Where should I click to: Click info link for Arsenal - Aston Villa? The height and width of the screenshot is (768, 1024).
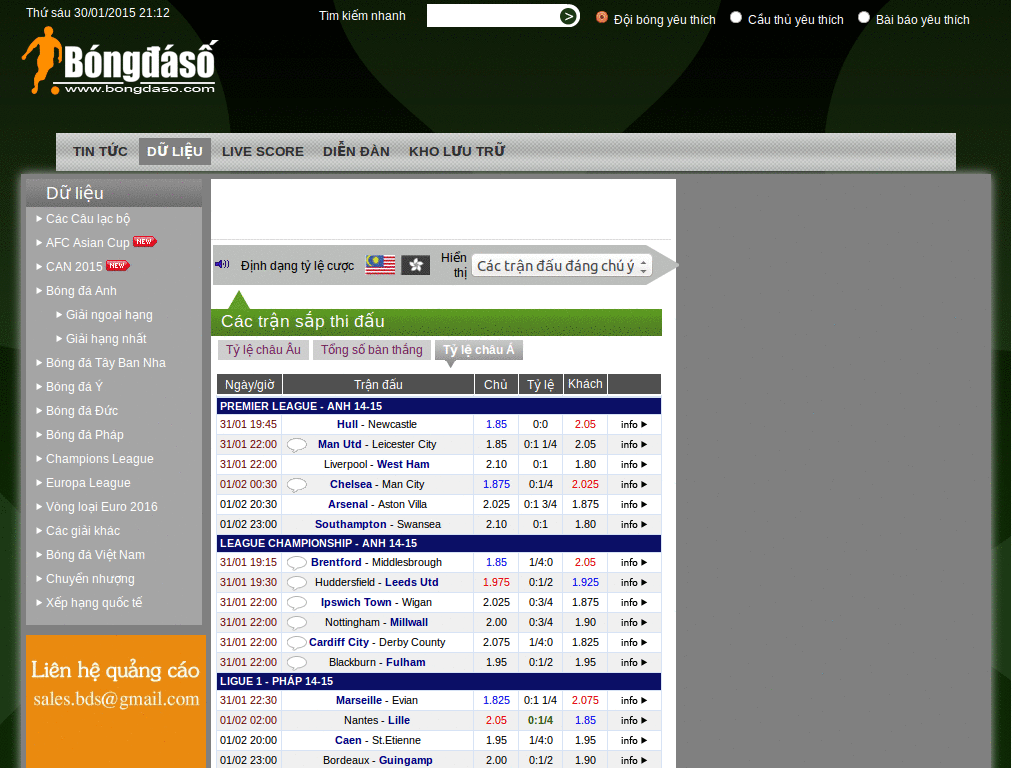tap(633, 504)
